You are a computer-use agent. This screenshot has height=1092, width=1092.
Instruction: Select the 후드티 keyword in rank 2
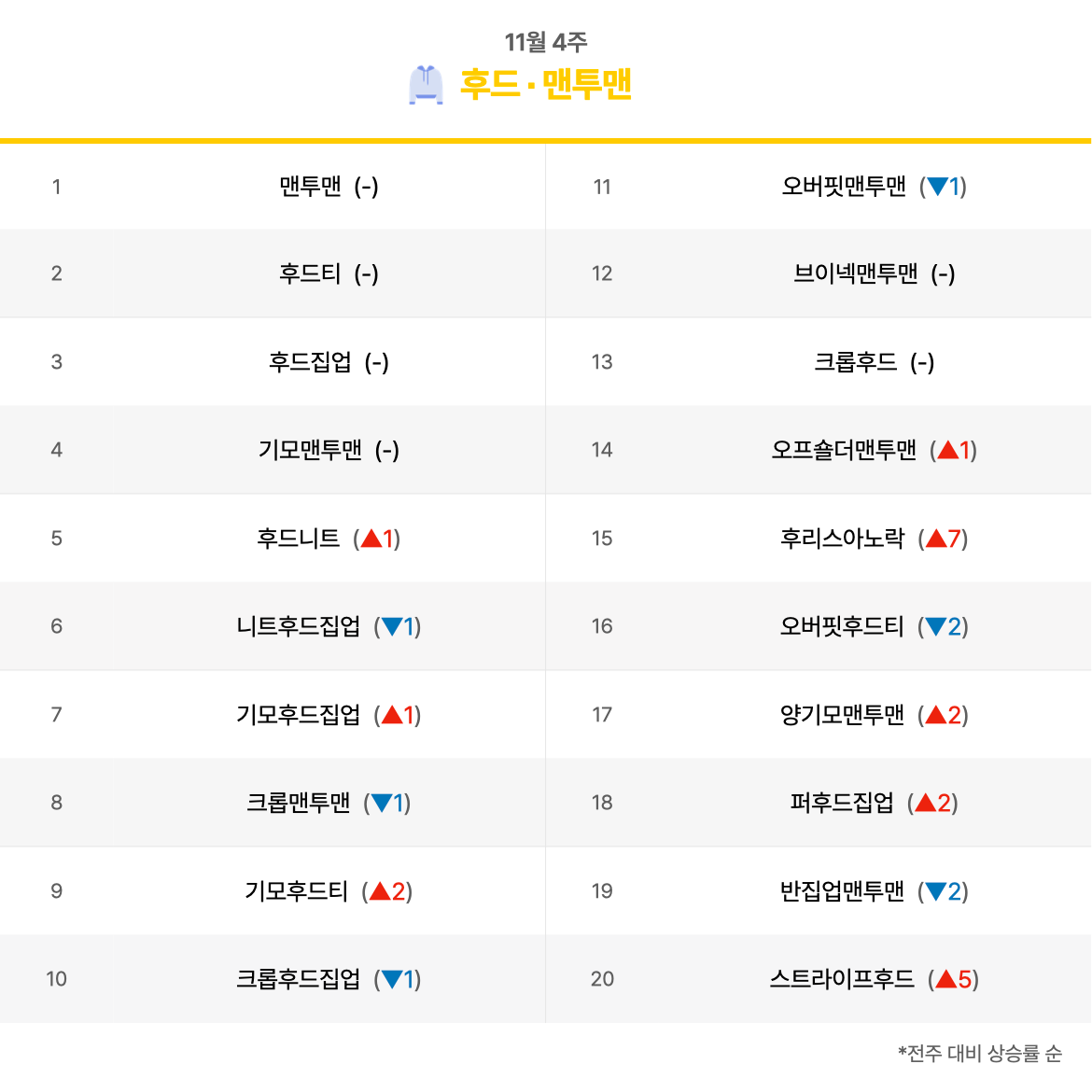(x=310, y=273)
